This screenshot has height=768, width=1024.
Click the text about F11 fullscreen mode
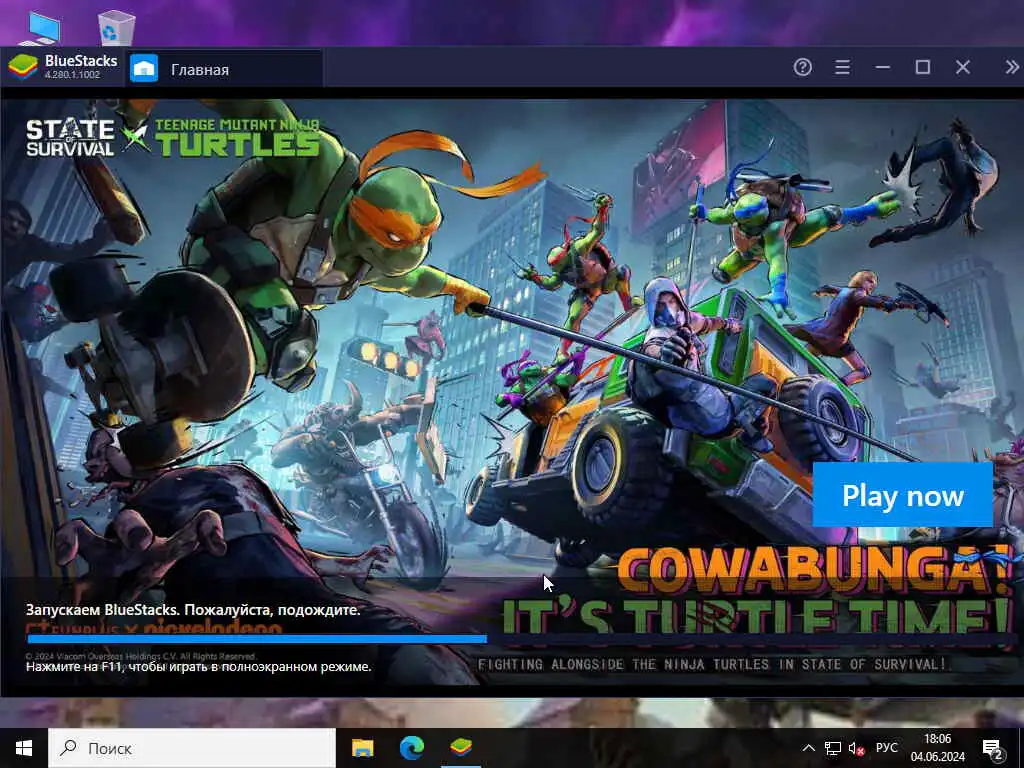click(x=199, y=667)
